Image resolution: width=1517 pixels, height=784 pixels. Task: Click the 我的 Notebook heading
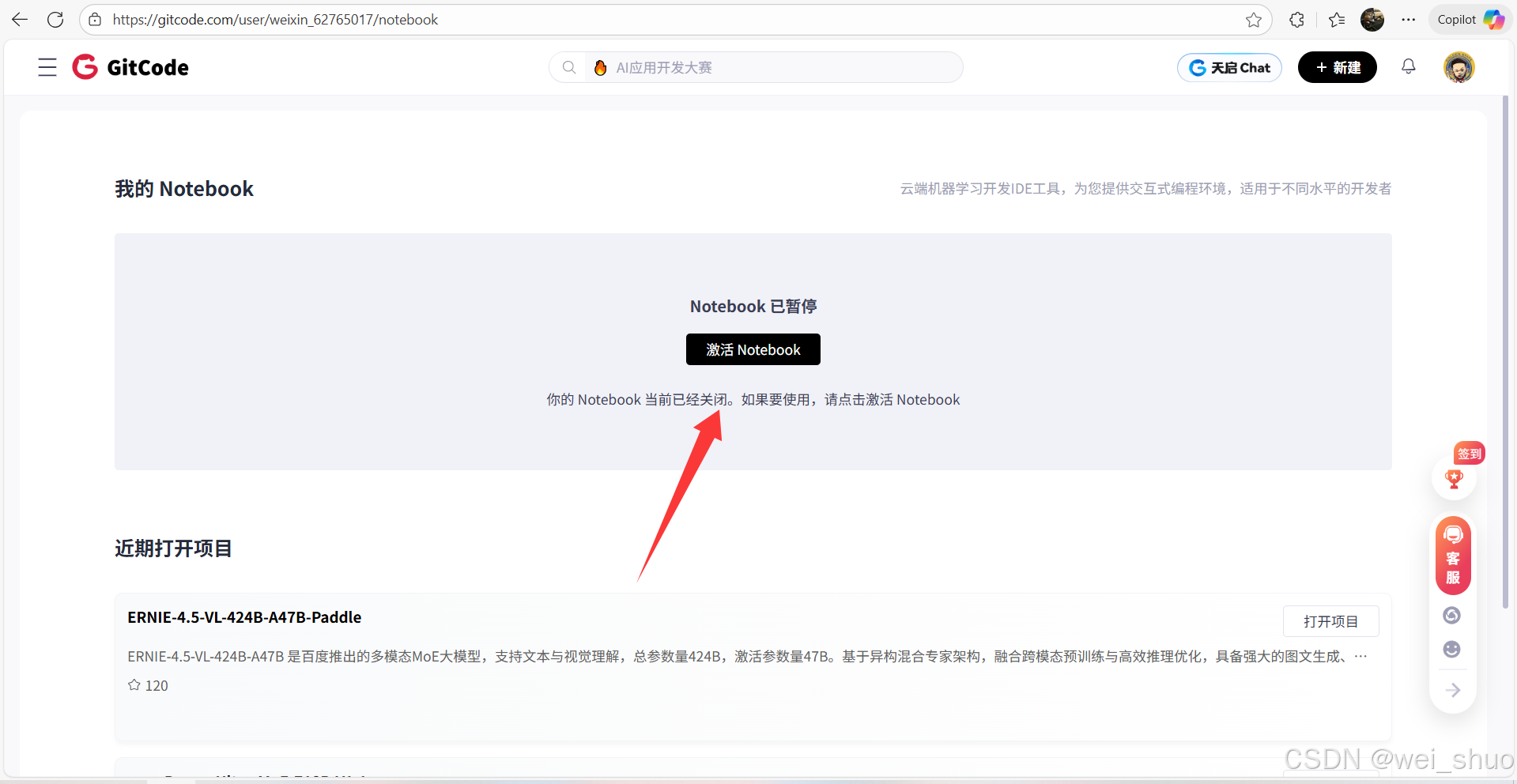[184, 189]
